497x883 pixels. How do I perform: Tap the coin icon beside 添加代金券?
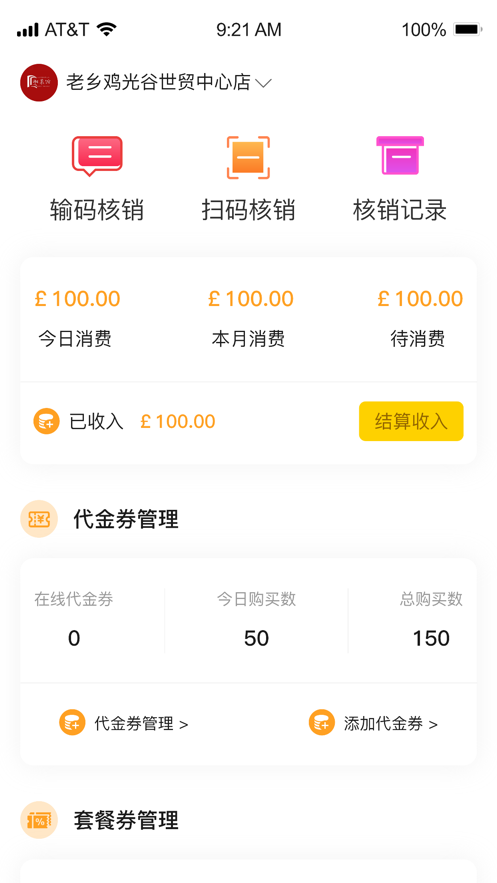321,723
